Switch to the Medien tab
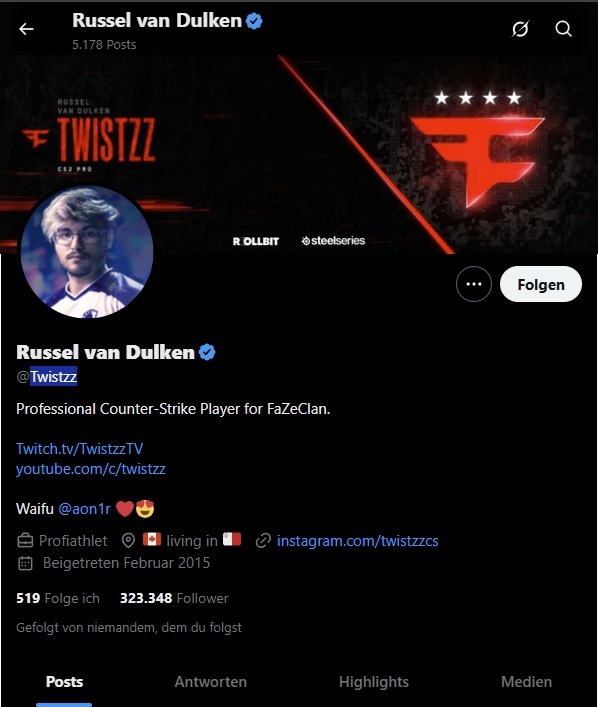 coord(526,682)
